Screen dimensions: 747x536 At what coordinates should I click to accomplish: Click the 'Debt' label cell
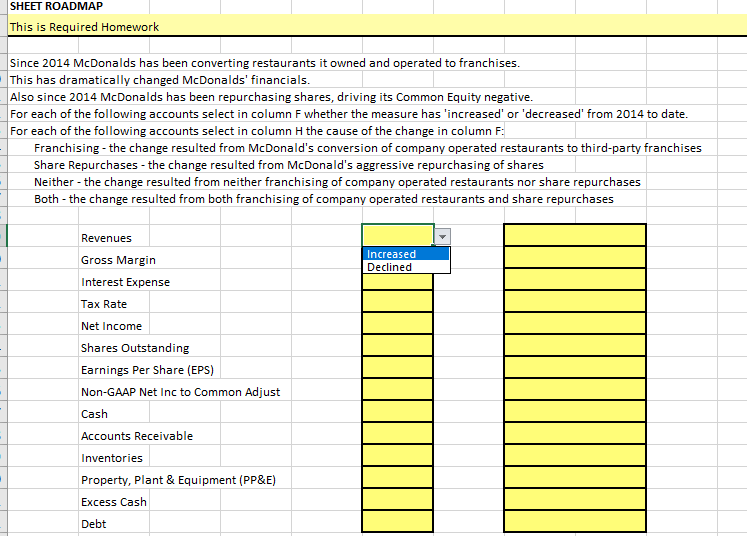click(x=93, y=524)
